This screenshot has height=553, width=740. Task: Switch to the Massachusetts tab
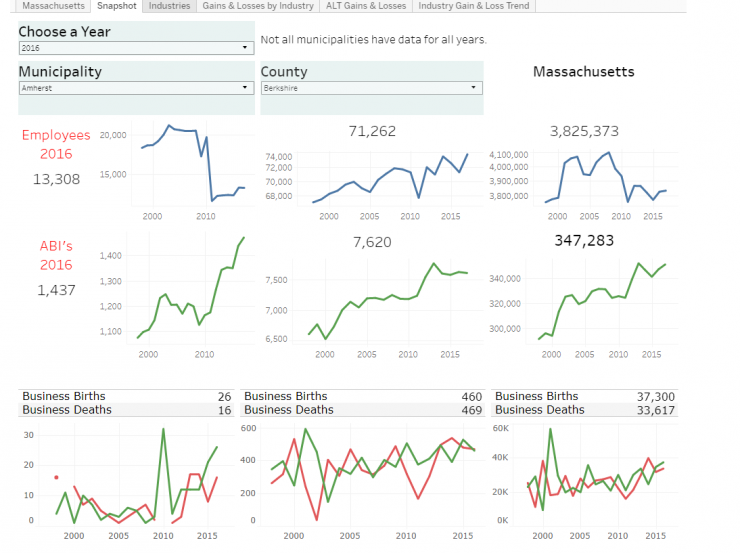(46, 6)
